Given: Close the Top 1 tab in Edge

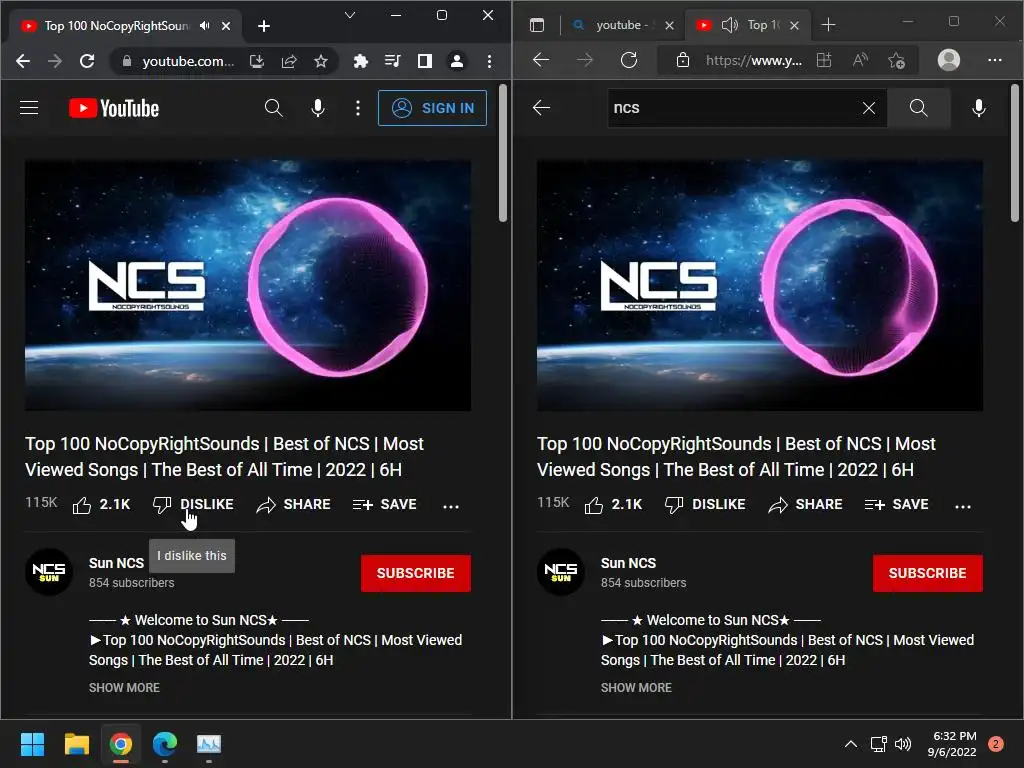Looking at the screenshot, I should (794, 25).
